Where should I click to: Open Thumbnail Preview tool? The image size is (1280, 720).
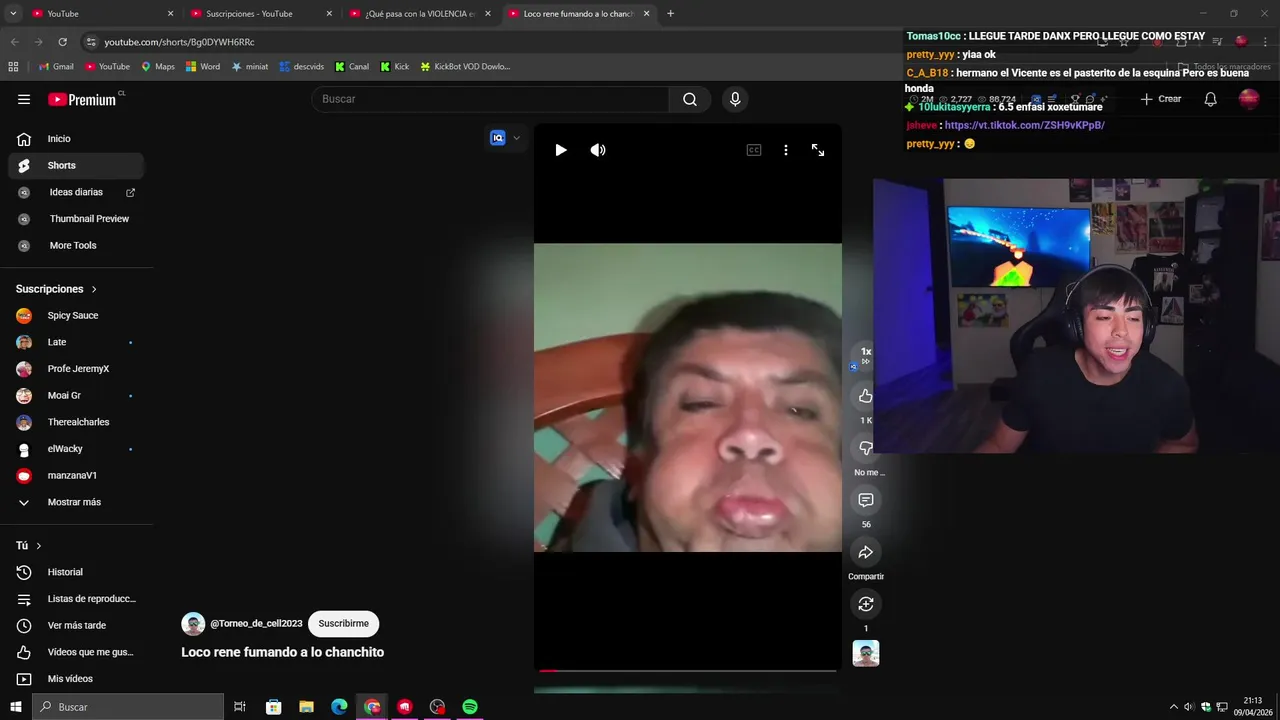pyautogui.click(x=76, y=219)
